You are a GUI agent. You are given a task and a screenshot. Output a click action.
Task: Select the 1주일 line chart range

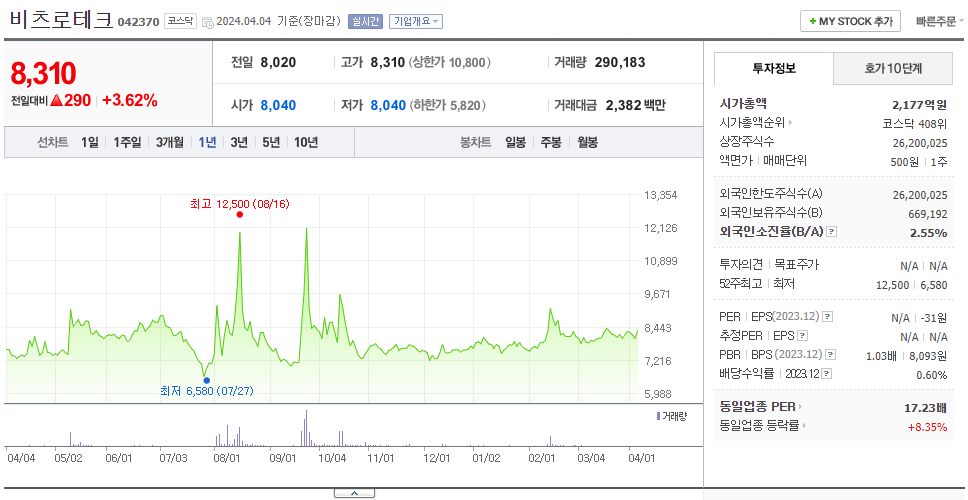(127, 143)
